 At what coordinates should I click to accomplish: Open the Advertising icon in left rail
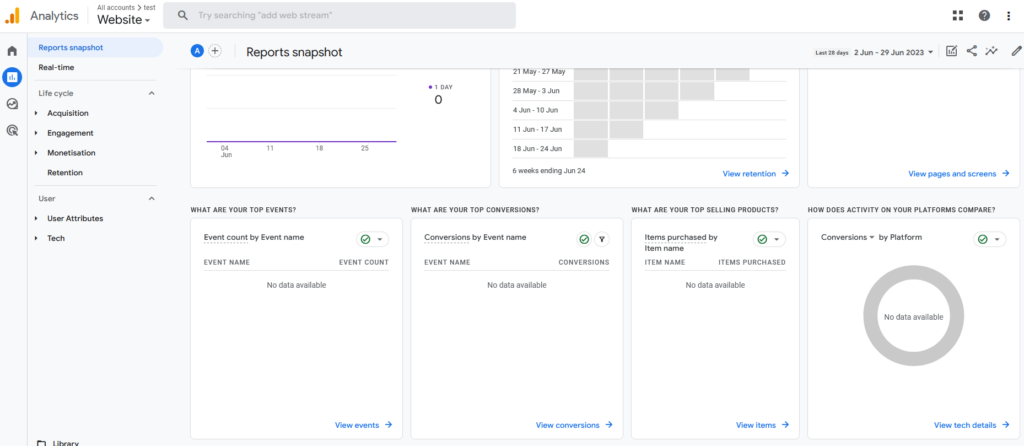(x=12, y=130)
